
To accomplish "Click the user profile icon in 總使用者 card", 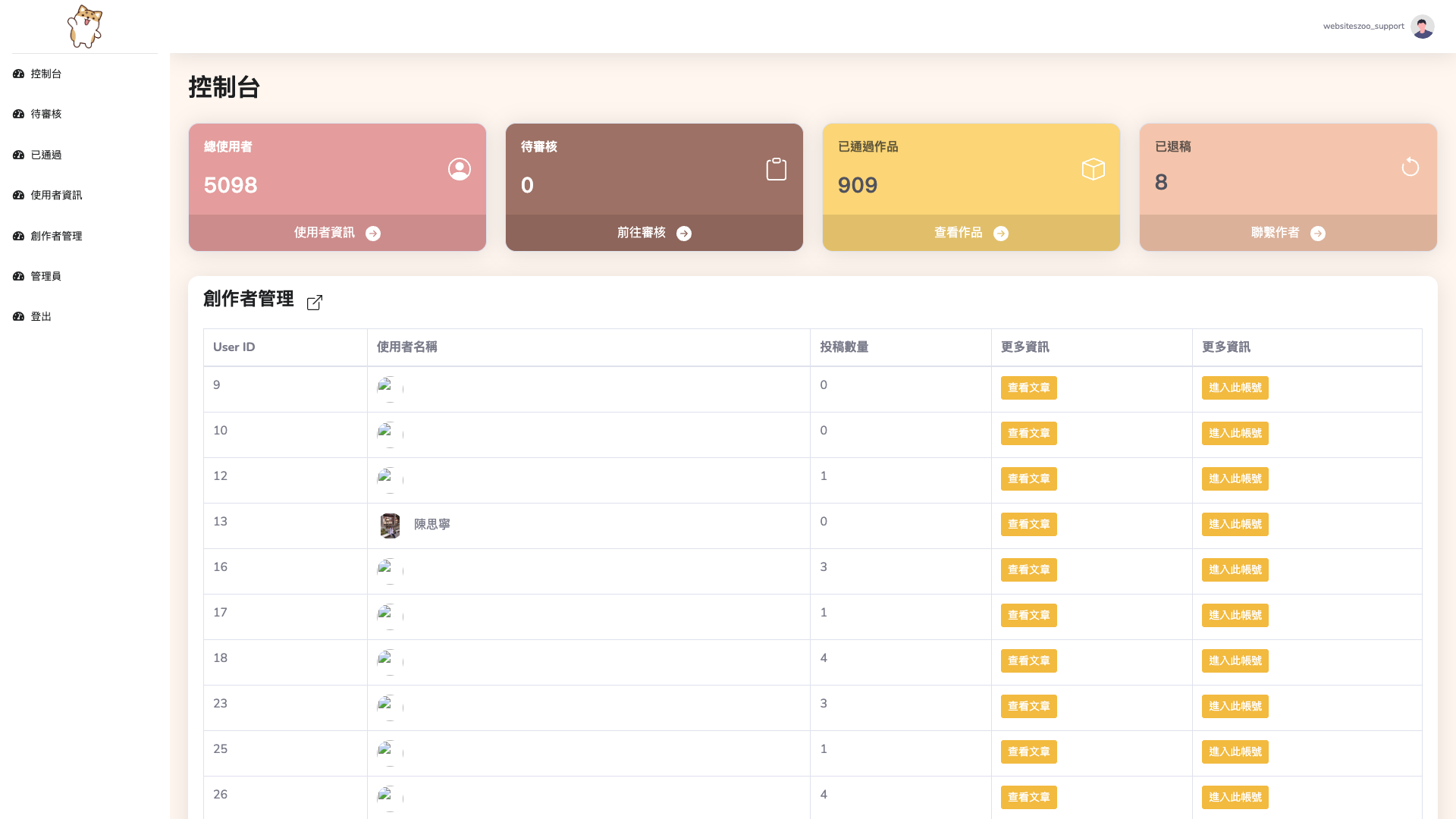I will click(459, 169).
